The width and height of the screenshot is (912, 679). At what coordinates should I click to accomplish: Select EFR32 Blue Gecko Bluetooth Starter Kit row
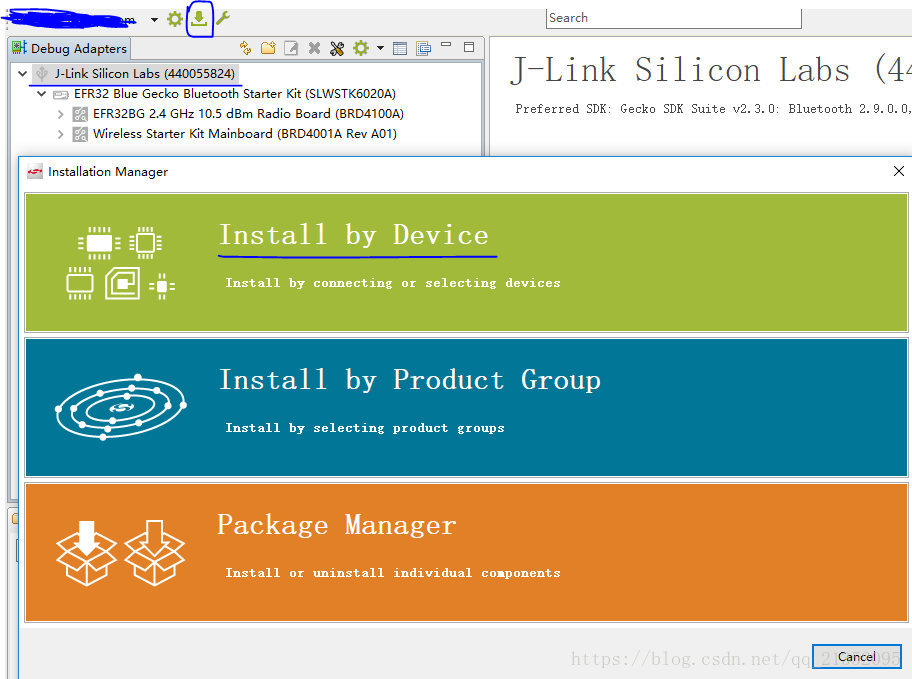pyautogui.click(x=235, y=94)
